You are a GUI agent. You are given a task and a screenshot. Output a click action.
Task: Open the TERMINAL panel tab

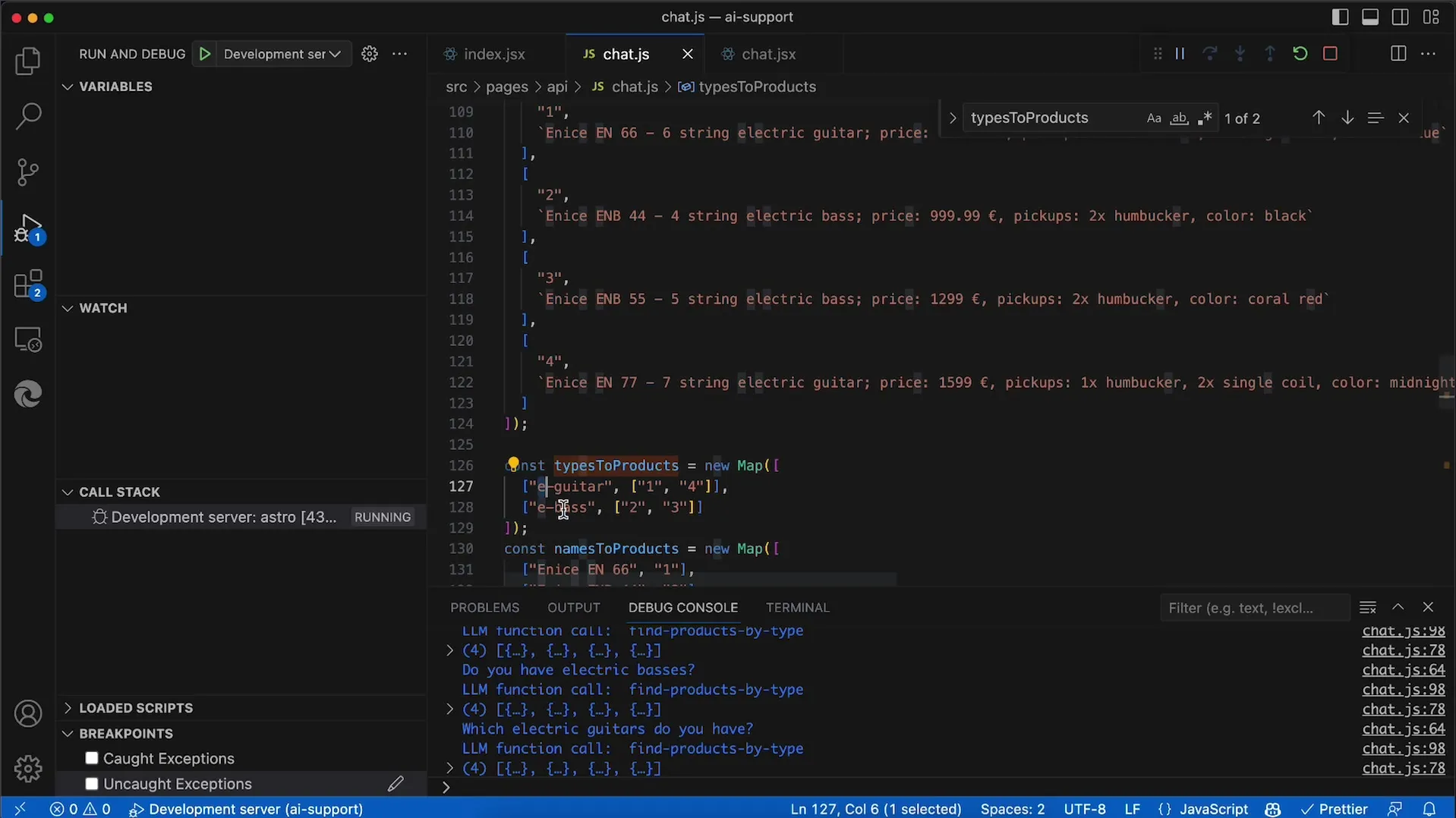797,608
